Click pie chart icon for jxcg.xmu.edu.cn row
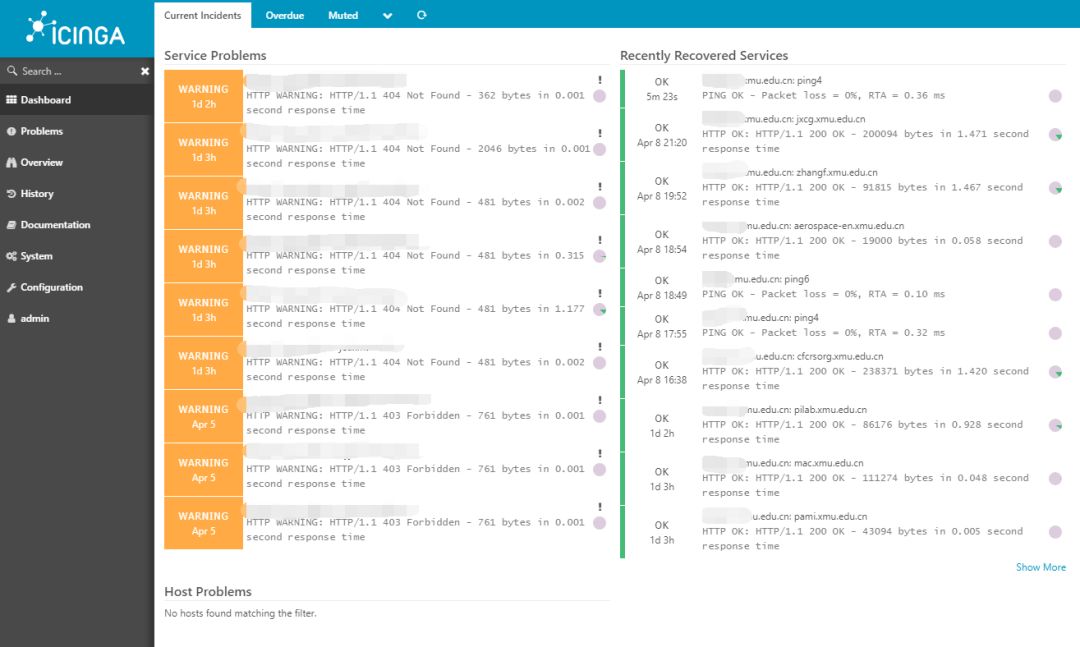 point(1055,134)
